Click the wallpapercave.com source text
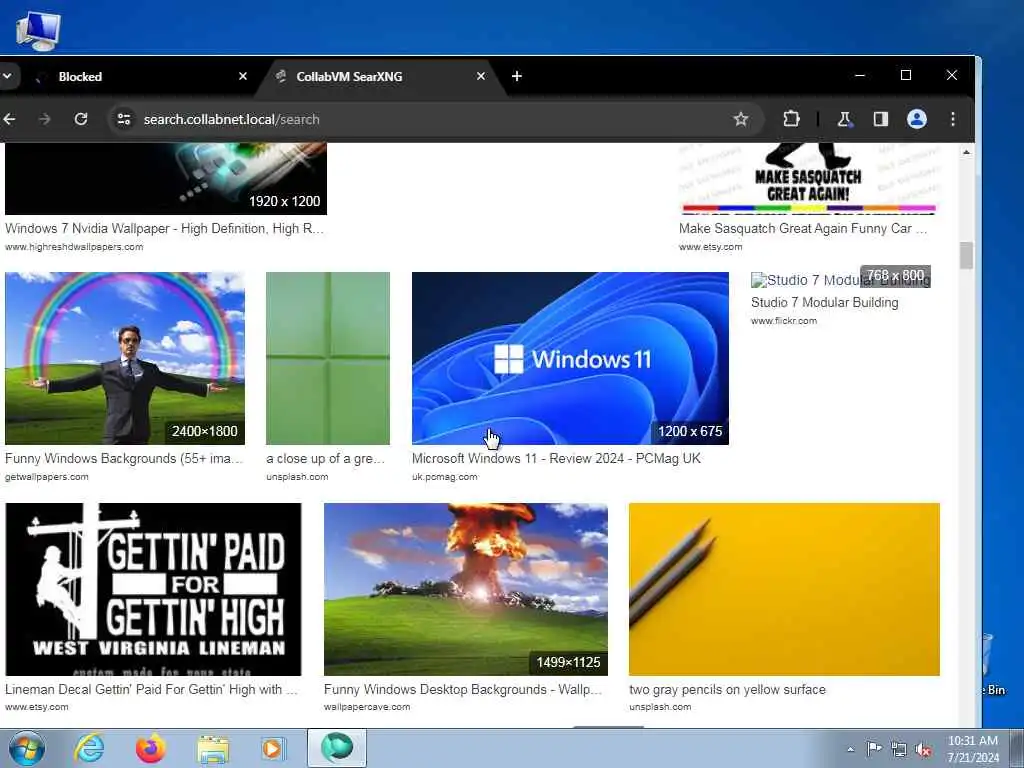Screen dimensions: 1024x768 pos(367,707)
